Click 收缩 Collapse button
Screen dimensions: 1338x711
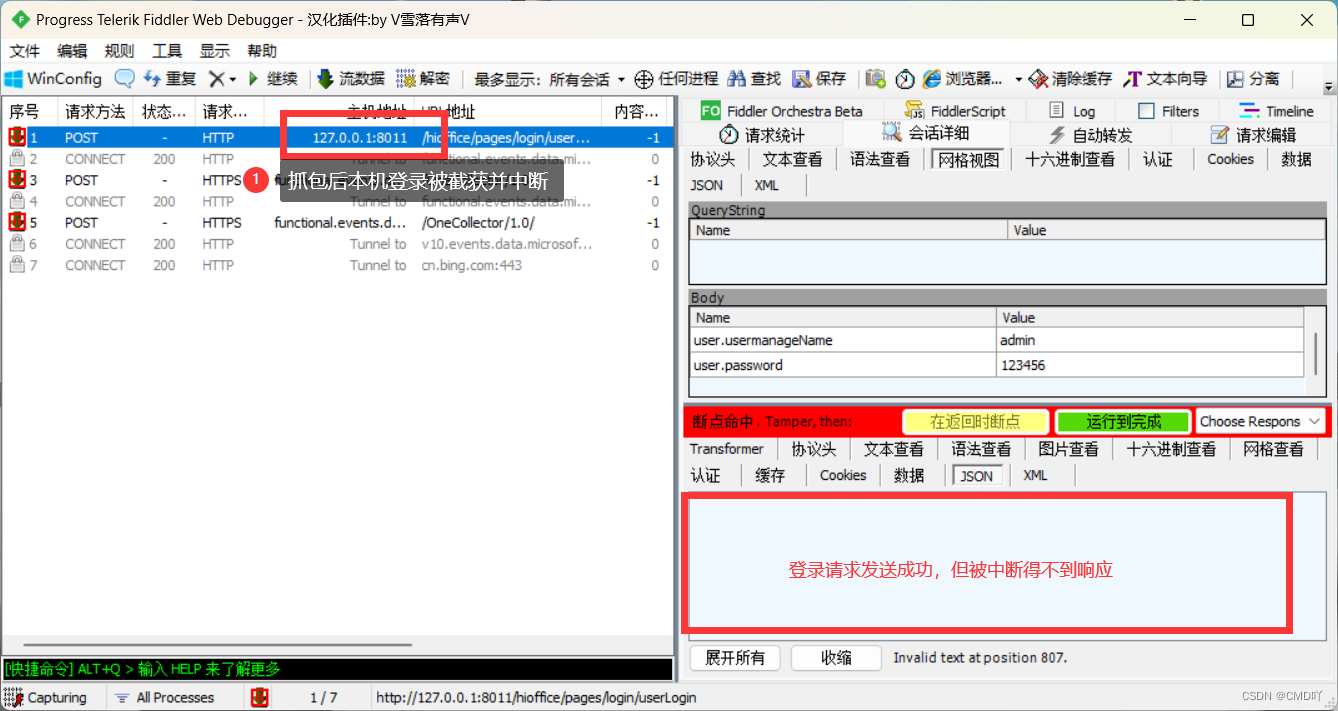(x=836, y=657)
